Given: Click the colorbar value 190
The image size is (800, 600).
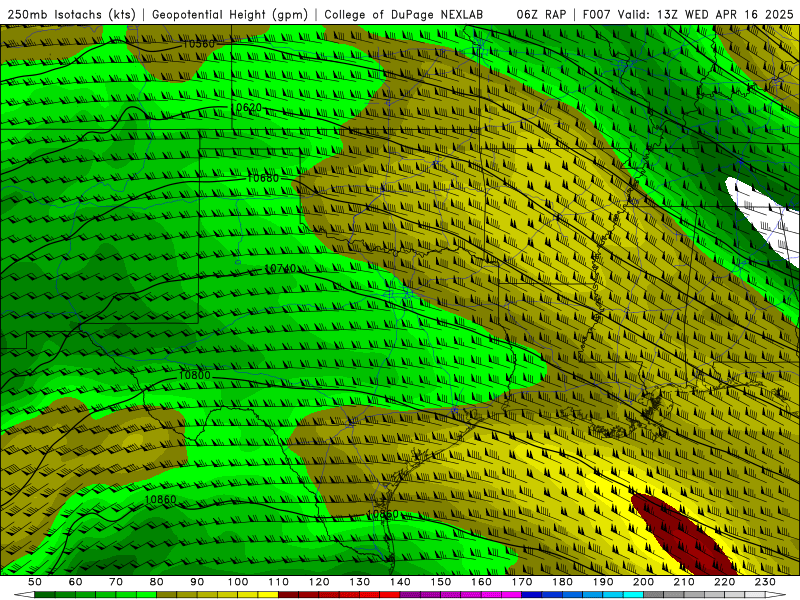Looking at the screenshot, I should point(603,582).
